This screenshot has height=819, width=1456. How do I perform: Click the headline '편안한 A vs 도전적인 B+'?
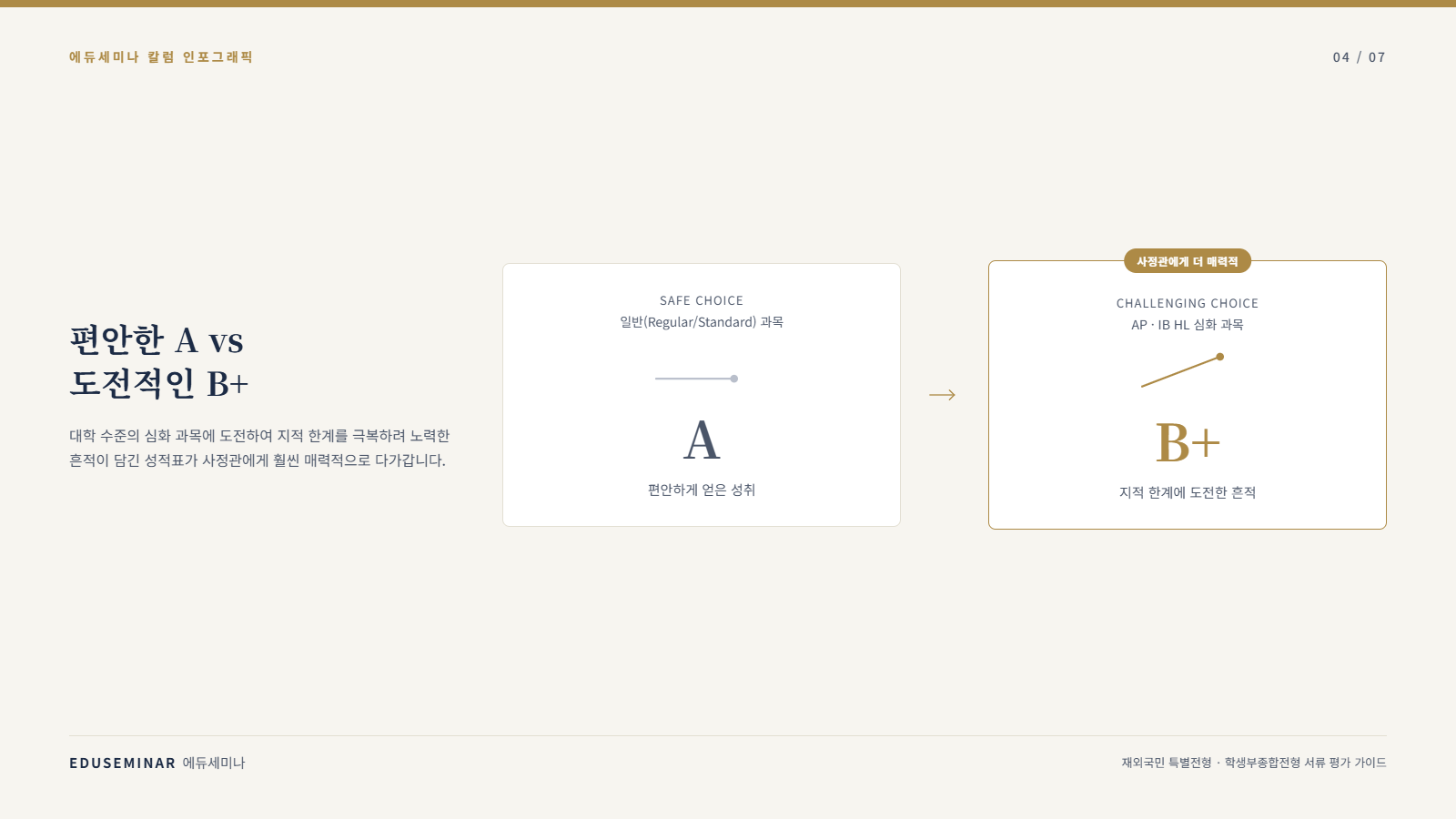pyautogui.click(x=158, y=361)
